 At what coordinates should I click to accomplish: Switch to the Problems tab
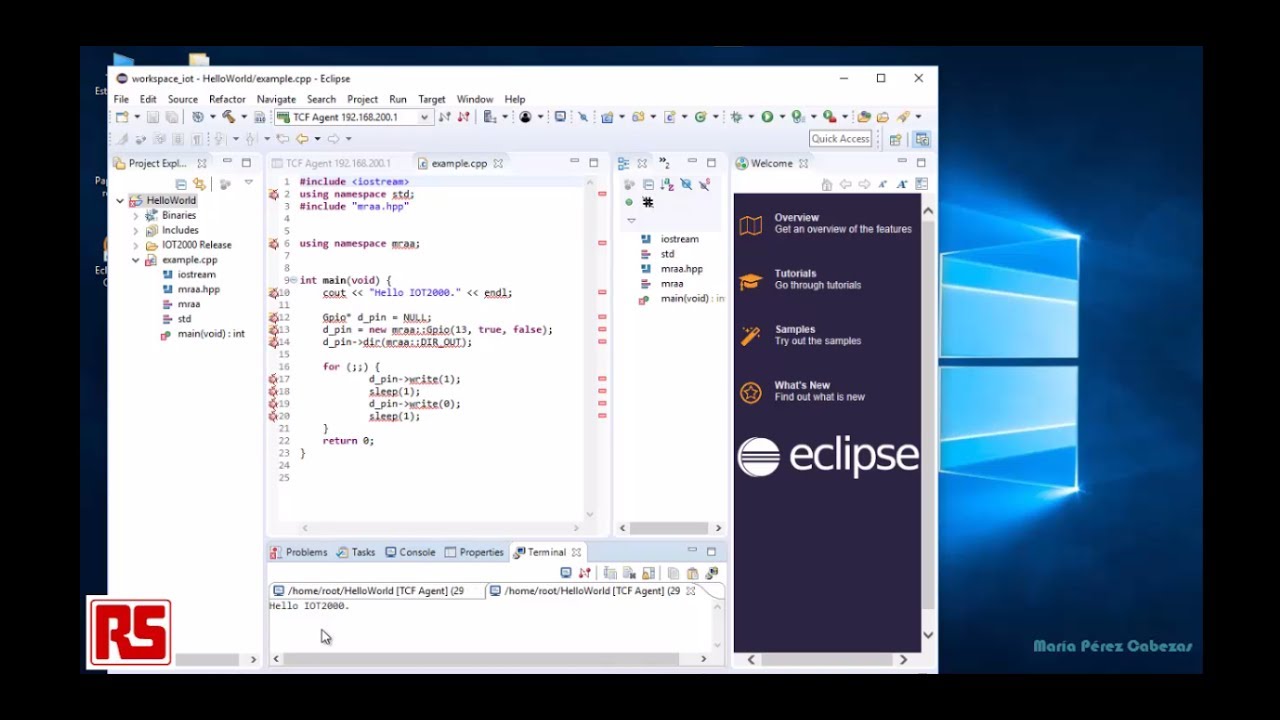pos(298,552)
